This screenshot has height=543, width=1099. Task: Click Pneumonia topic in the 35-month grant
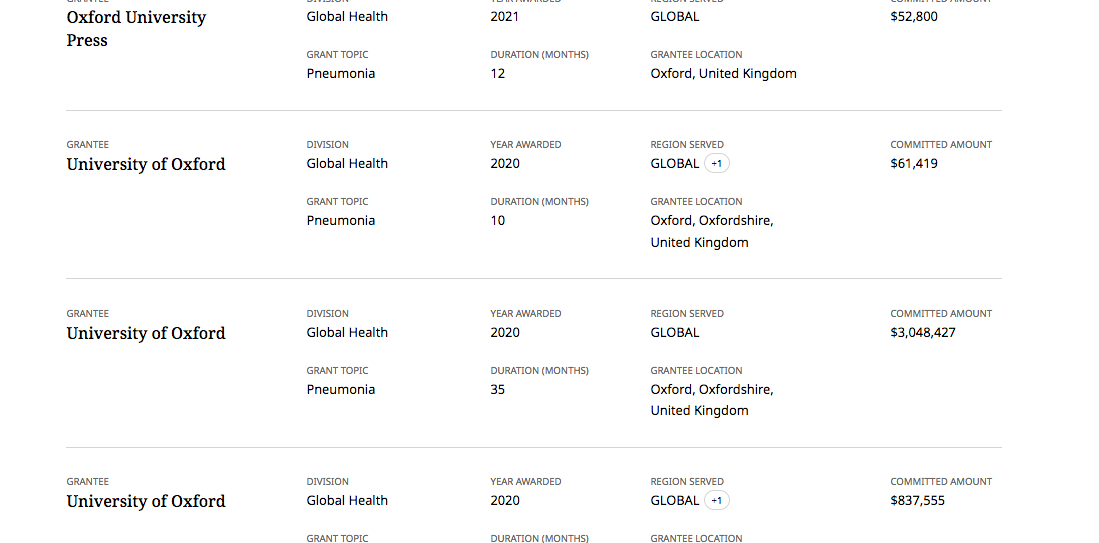[341, 390]
